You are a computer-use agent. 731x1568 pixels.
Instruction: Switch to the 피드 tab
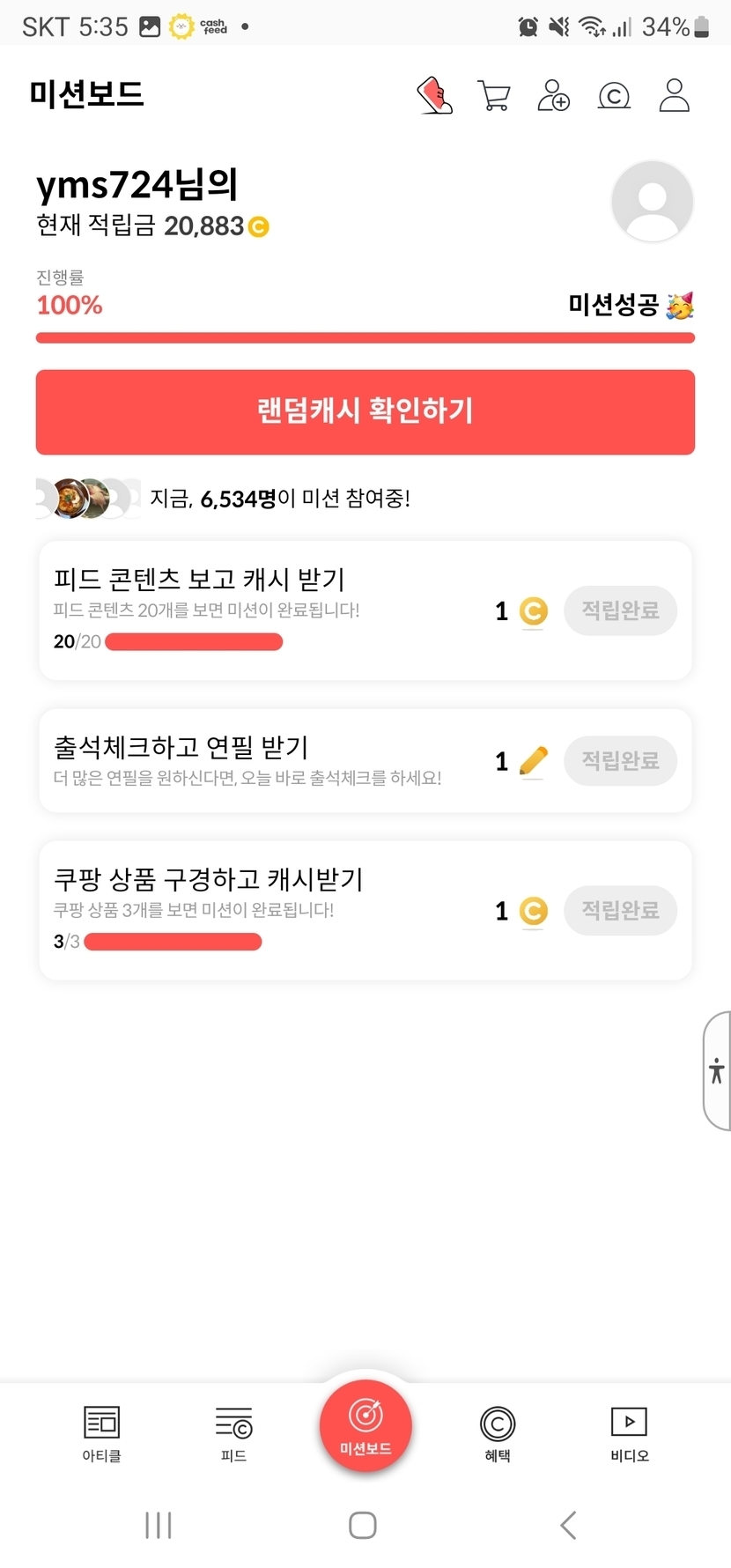(233, 1433)
